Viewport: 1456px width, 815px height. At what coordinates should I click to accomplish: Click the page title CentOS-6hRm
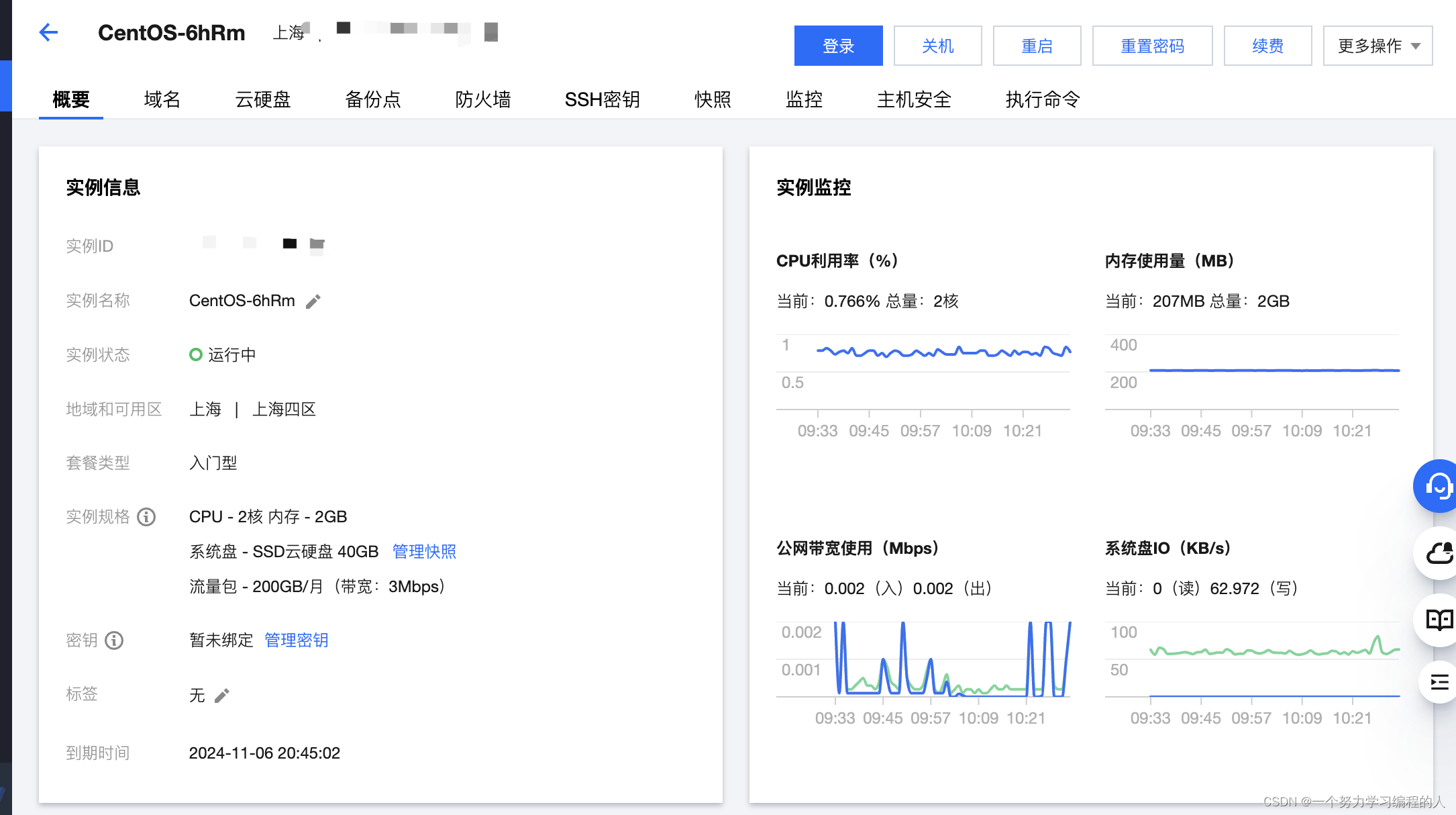172,33
